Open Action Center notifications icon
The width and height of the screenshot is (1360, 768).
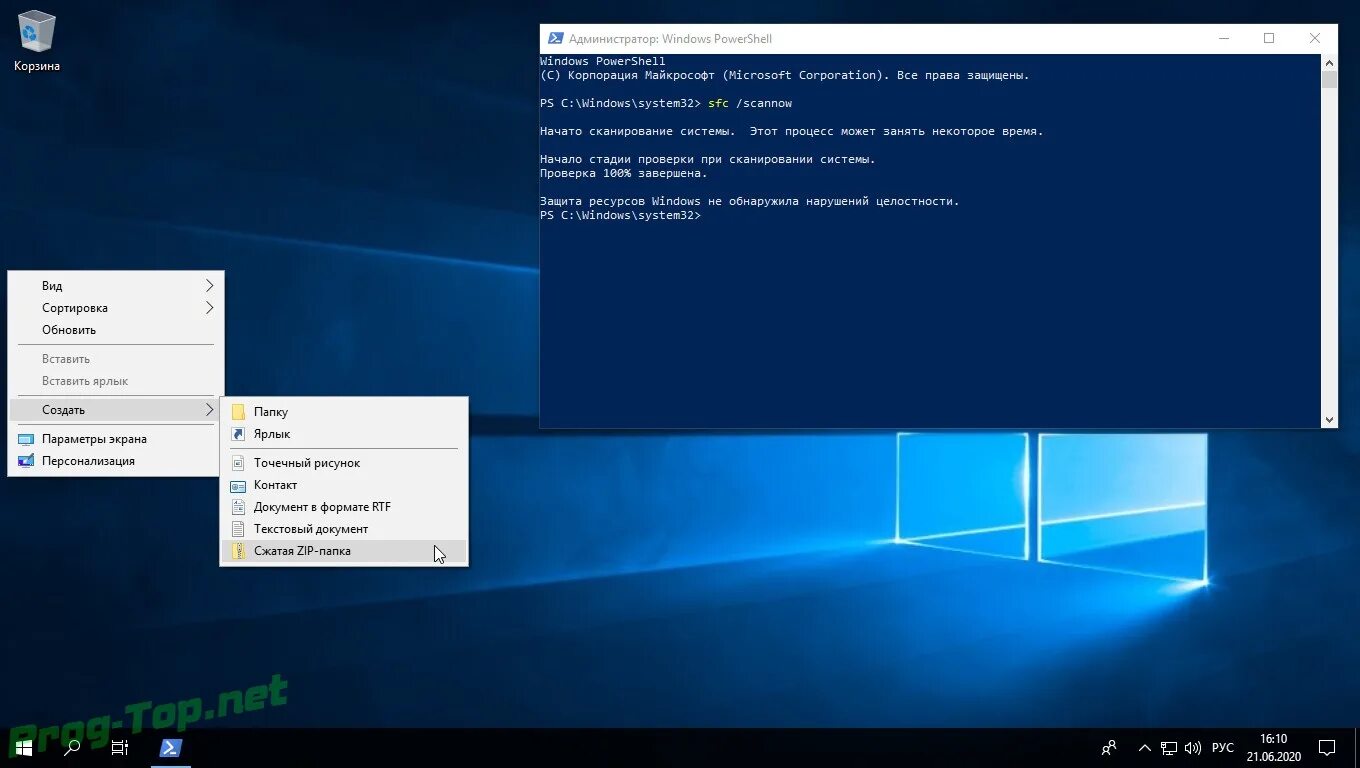pos(1327,747)
